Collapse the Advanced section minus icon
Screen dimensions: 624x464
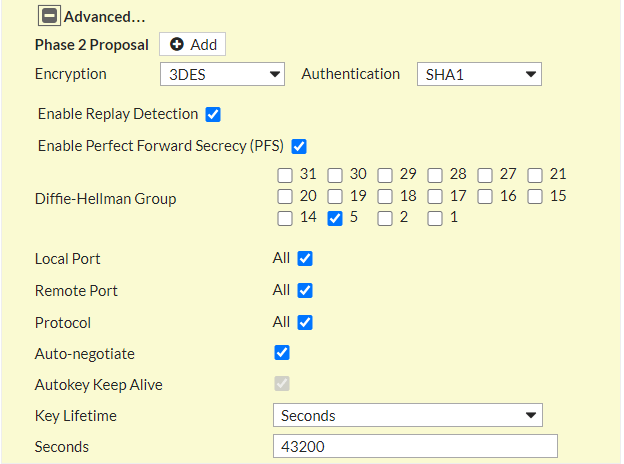[x=49, y=16]
